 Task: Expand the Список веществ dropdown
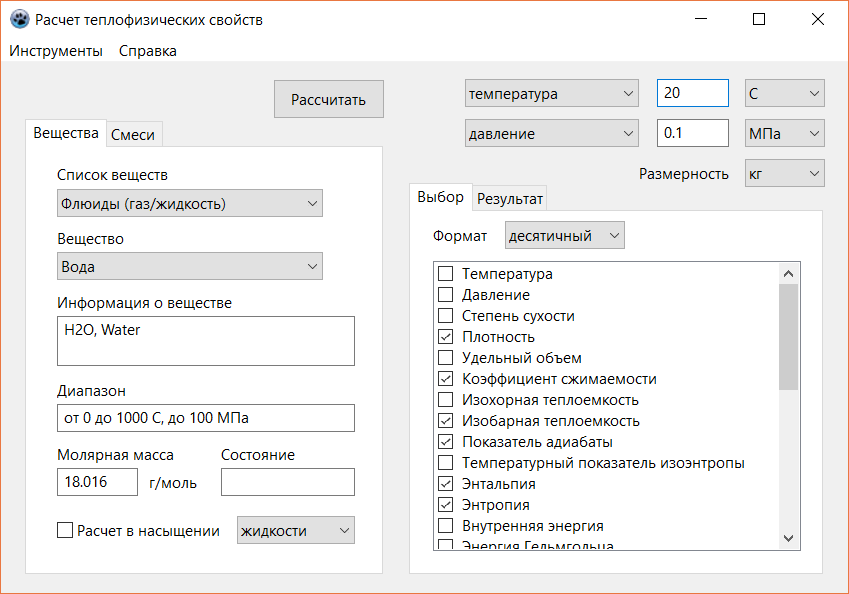189,204
